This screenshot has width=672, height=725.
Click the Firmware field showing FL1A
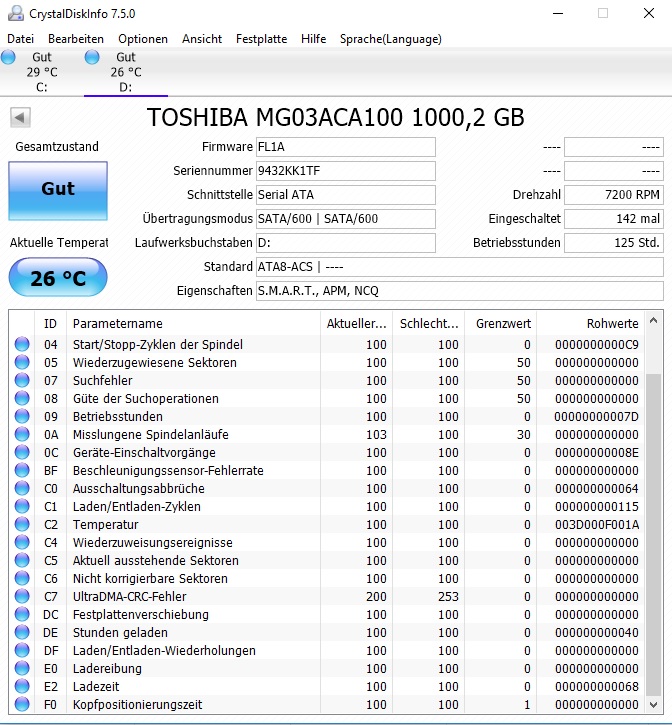coord(345,147)
